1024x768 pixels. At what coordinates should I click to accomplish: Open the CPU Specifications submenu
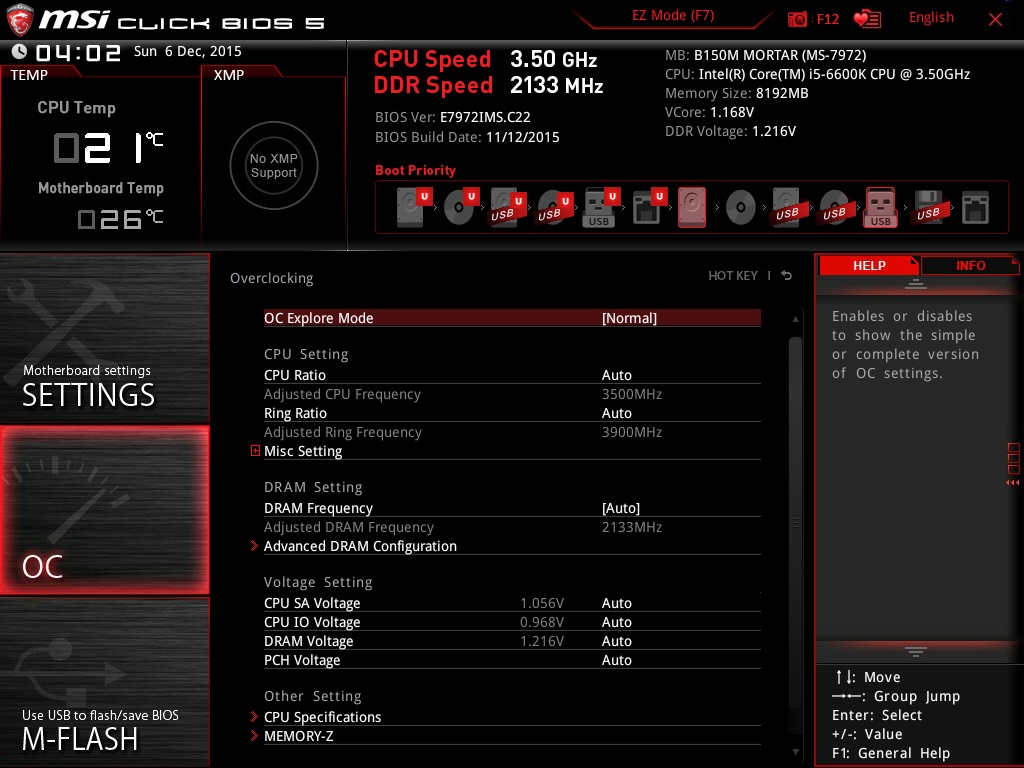coord(322,717)
